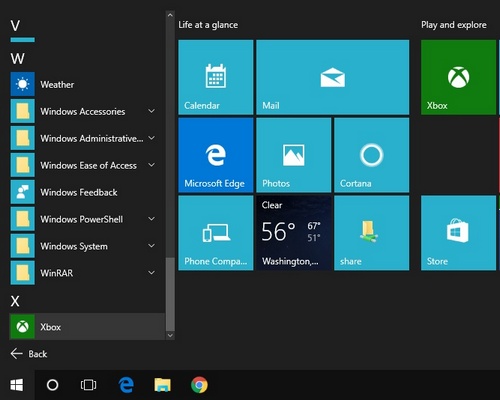The width and height of the screenshot is (500, 400).
Task: Open the Store tile
Action: [458, 233]
